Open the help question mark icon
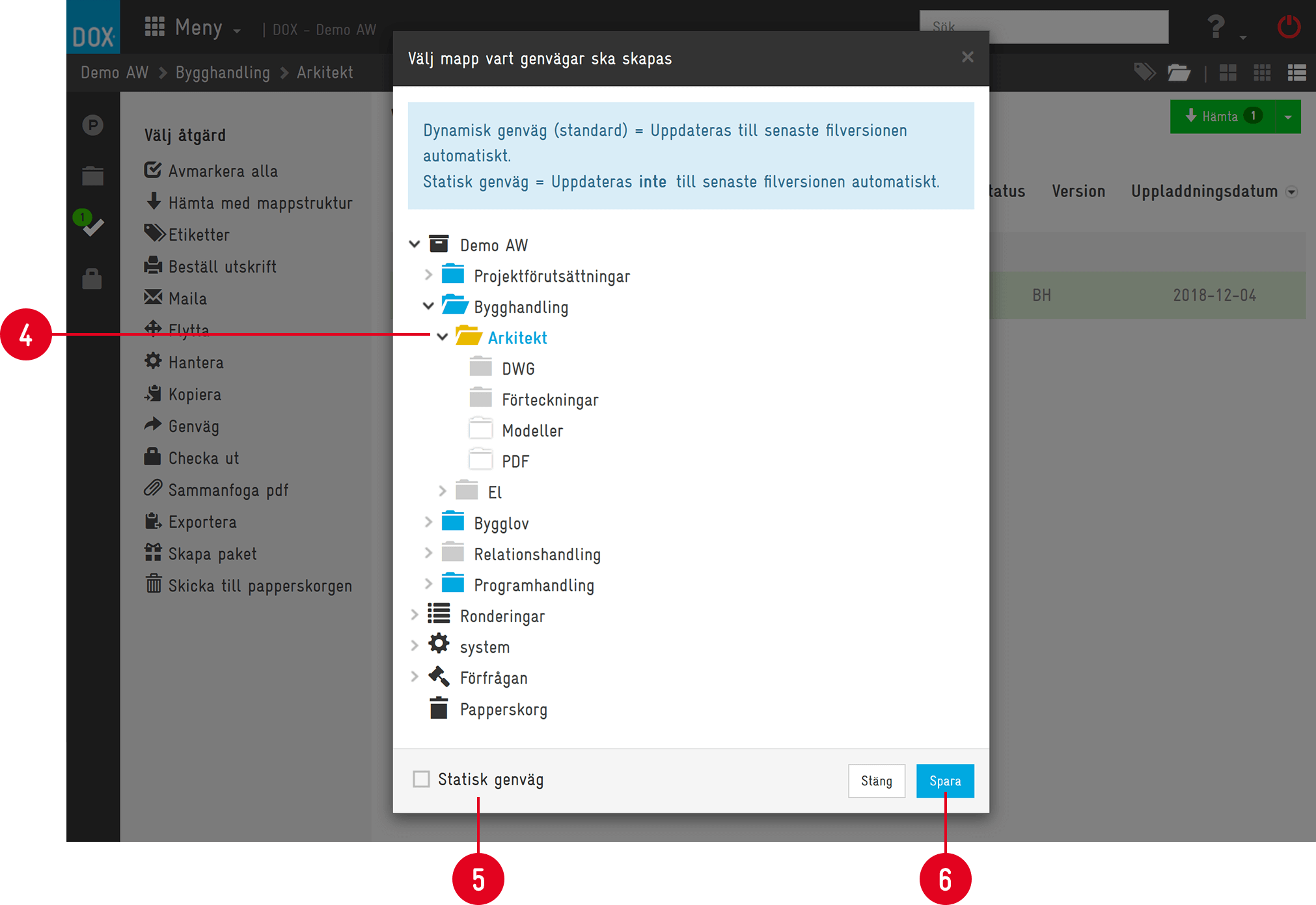The width and height of the screenshot is (1316, 905). pos(1215,27)
